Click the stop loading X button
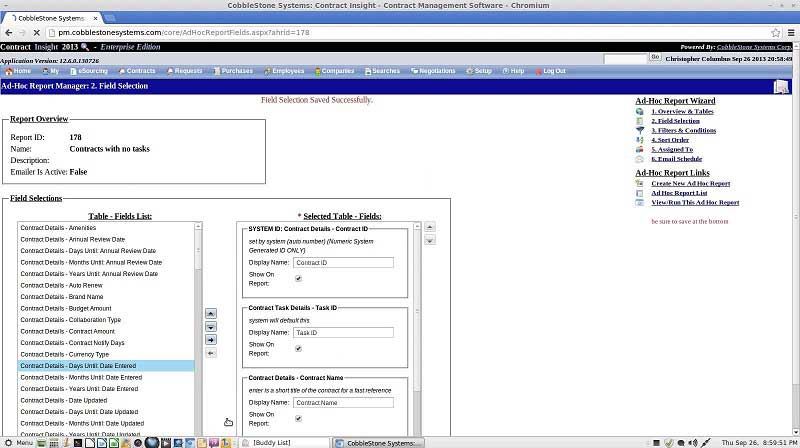 coord(36,32)
